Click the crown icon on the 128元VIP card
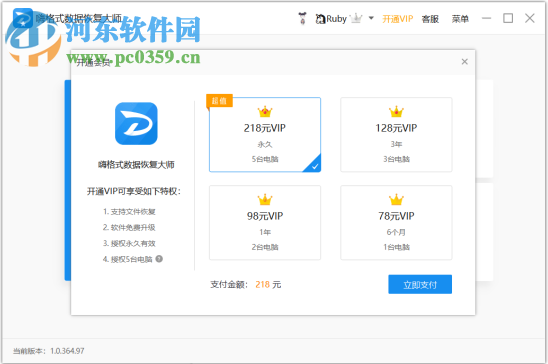548x364 pixels. click(396, 112)
